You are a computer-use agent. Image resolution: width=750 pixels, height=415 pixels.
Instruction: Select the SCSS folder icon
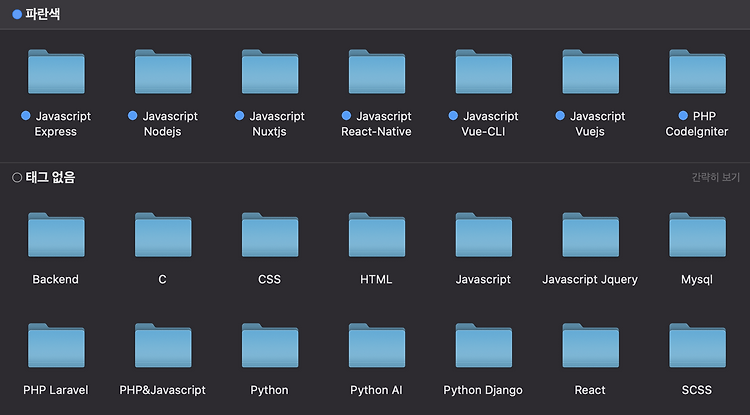pyautogui.click(x=697, y=345)
